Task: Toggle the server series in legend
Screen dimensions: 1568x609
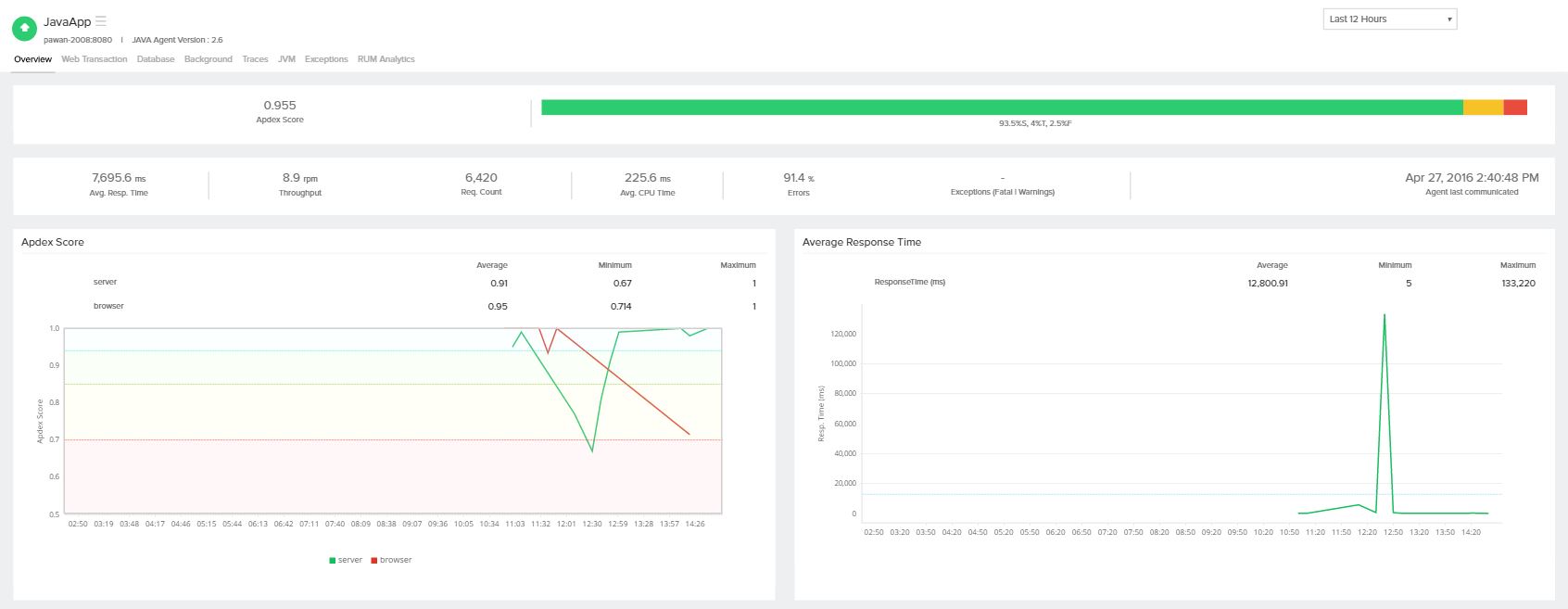Action: (x=346, y=560)
